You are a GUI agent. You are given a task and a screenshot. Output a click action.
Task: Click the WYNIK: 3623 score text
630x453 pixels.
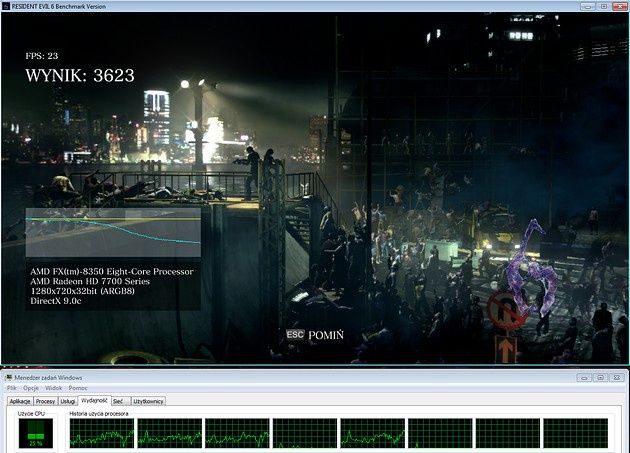(x=80, y=76)
